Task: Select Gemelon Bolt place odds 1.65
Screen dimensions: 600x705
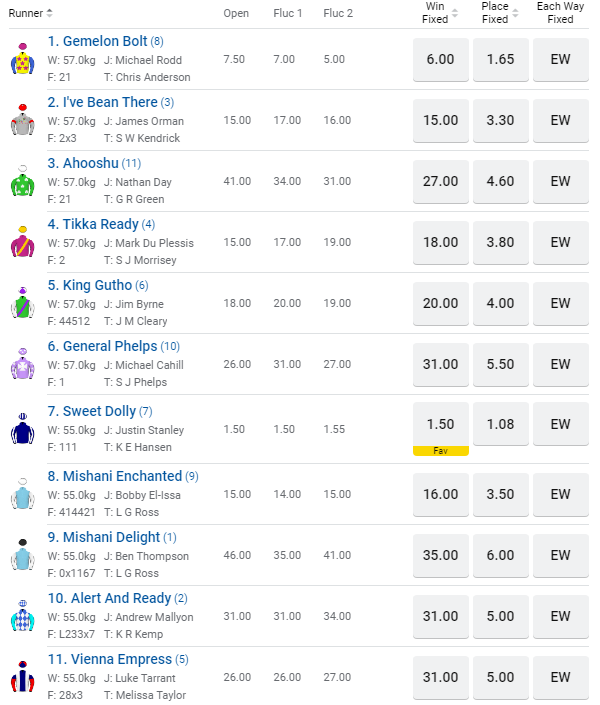Action: coord(500,60)
